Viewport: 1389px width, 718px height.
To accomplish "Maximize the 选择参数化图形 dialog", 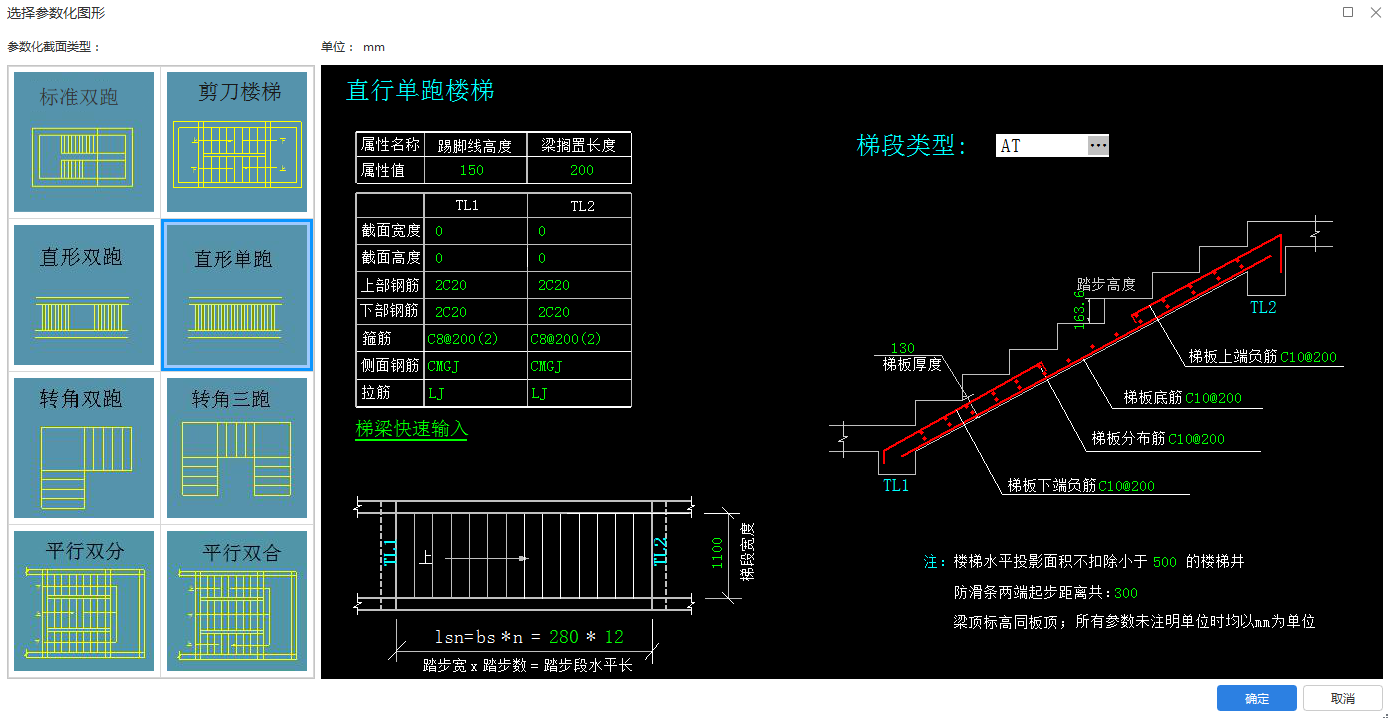I will (1348, 13).
